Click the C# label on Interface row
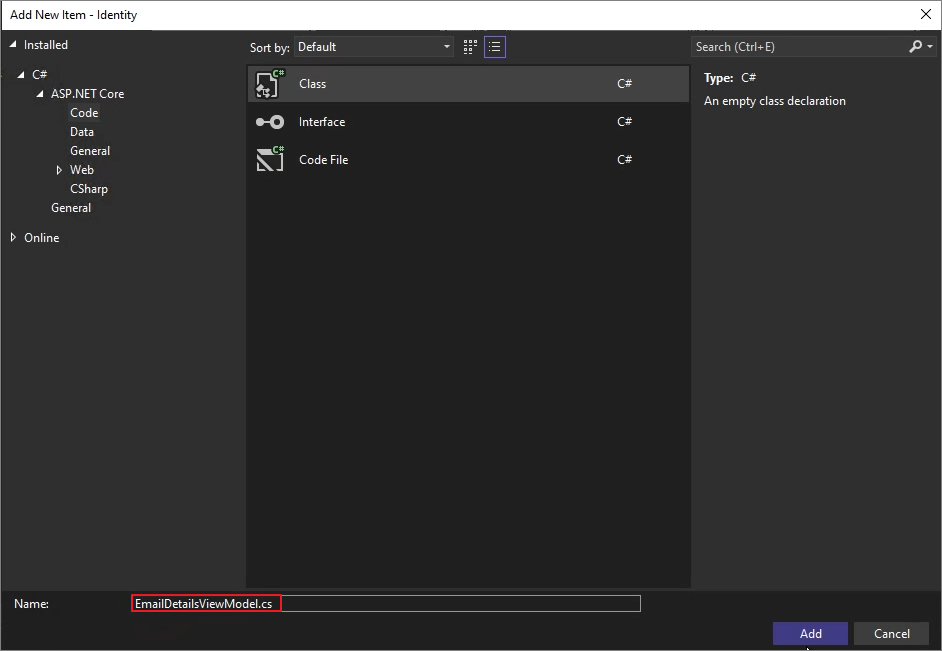 [625, 121]
